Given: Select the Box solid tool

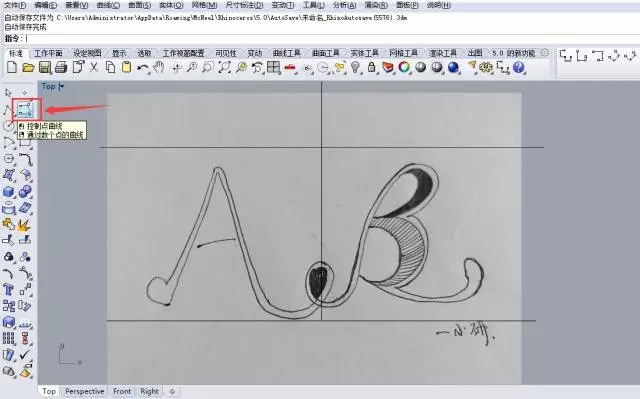Looking at the screenshot, I should [9, 192].
